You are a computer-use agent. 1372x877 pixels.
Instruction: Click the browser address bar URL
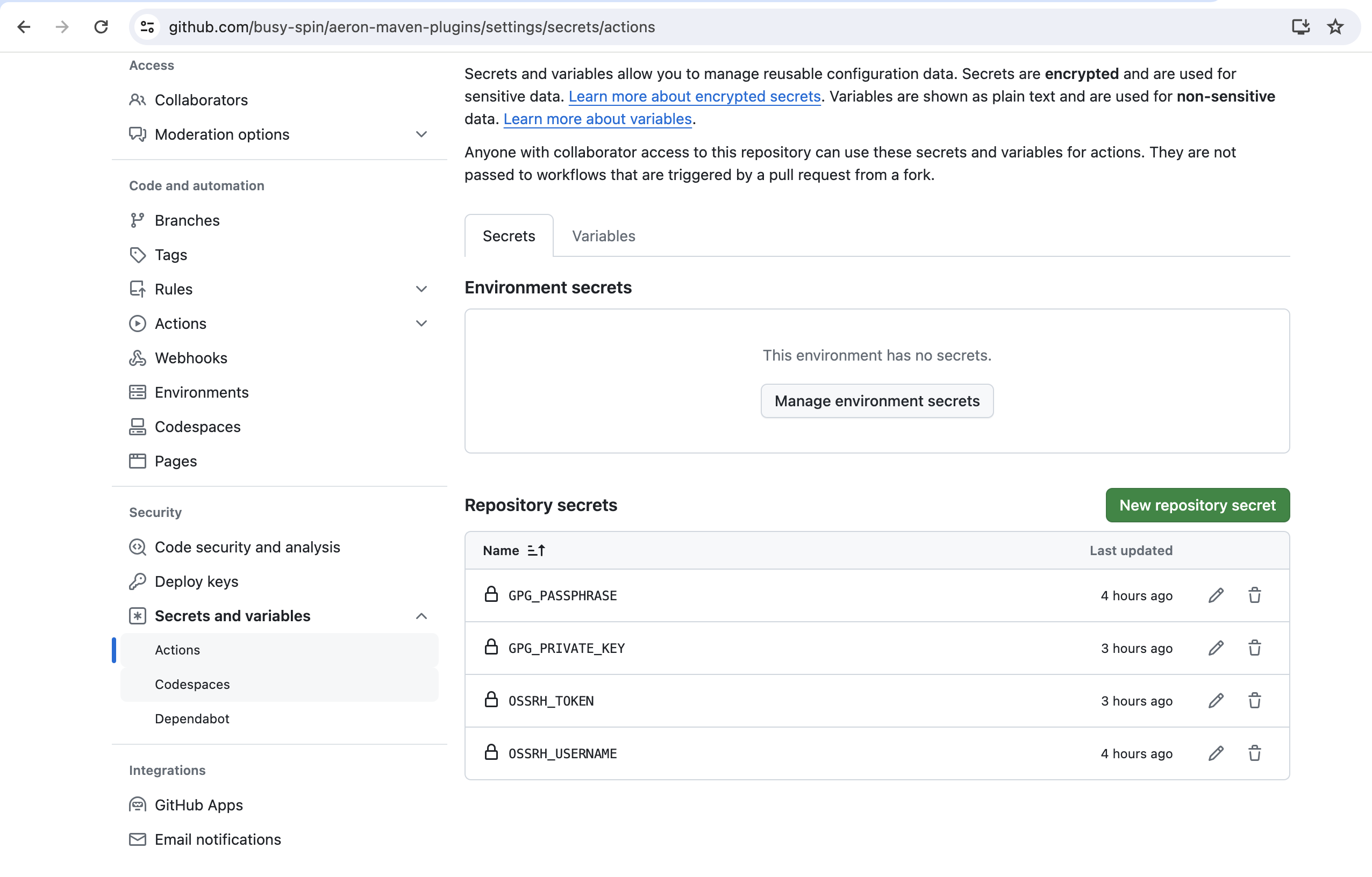coord(412,27)
